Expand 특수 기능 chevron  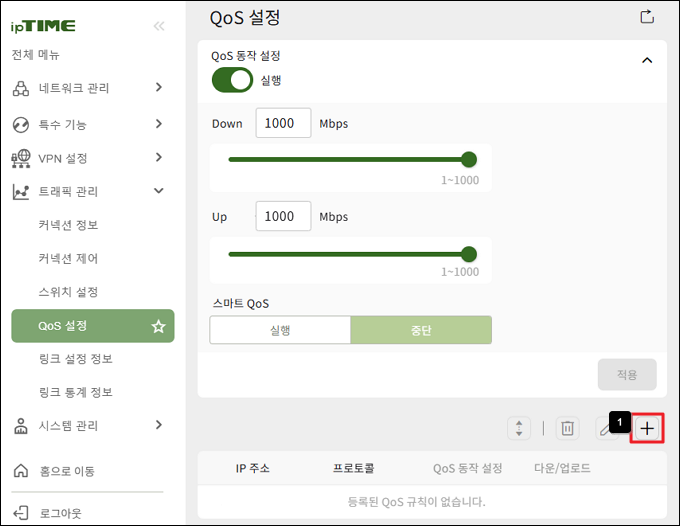159,124
